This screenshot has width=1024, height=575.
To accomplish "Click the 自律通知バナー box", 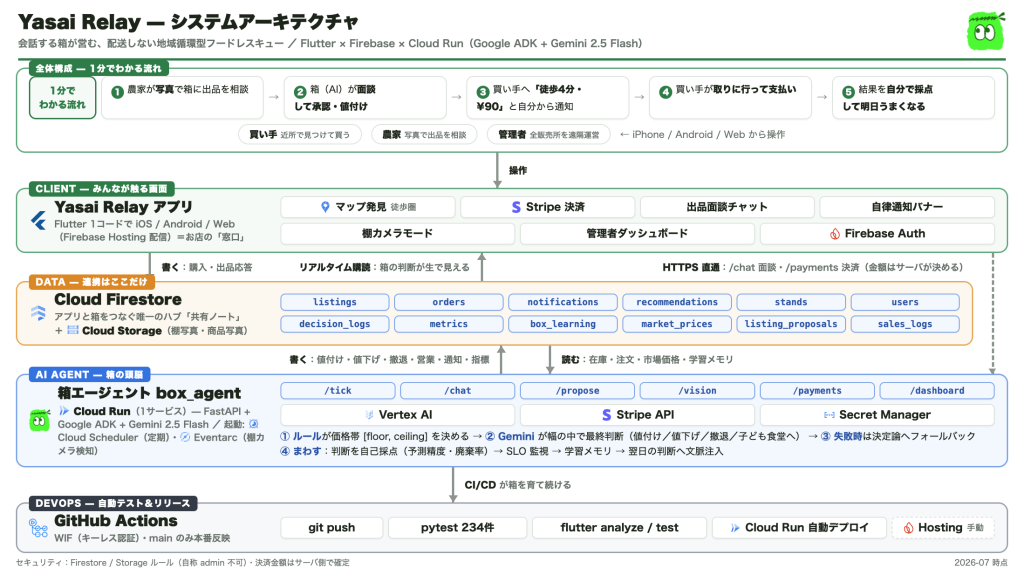I will pyautogui.click(x=907, y=207).
